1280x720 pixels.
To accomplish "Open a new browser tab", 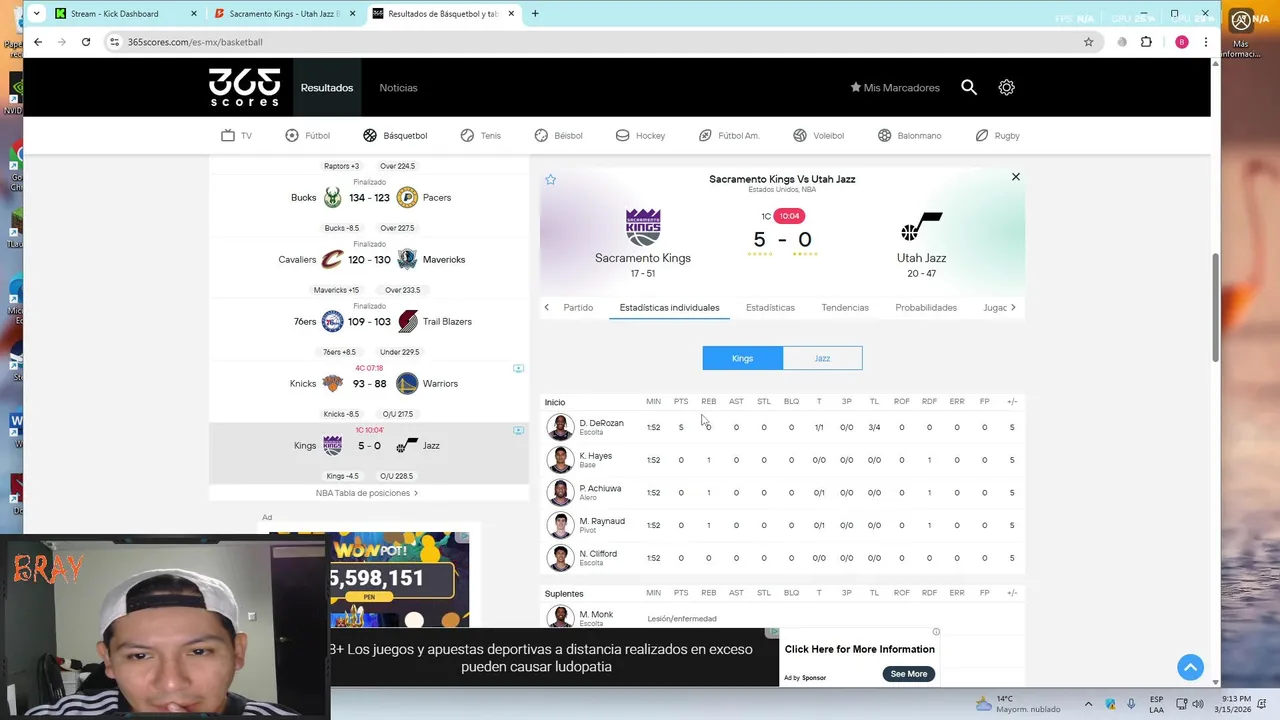I will pyautogui.click(x=535, y=14).
